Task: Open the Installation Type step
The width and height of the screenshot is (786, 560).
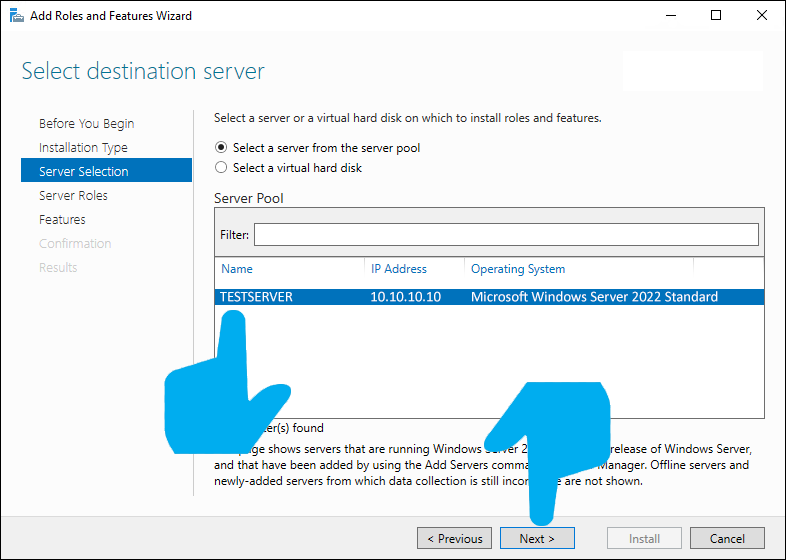Action: tap(83, 147)
